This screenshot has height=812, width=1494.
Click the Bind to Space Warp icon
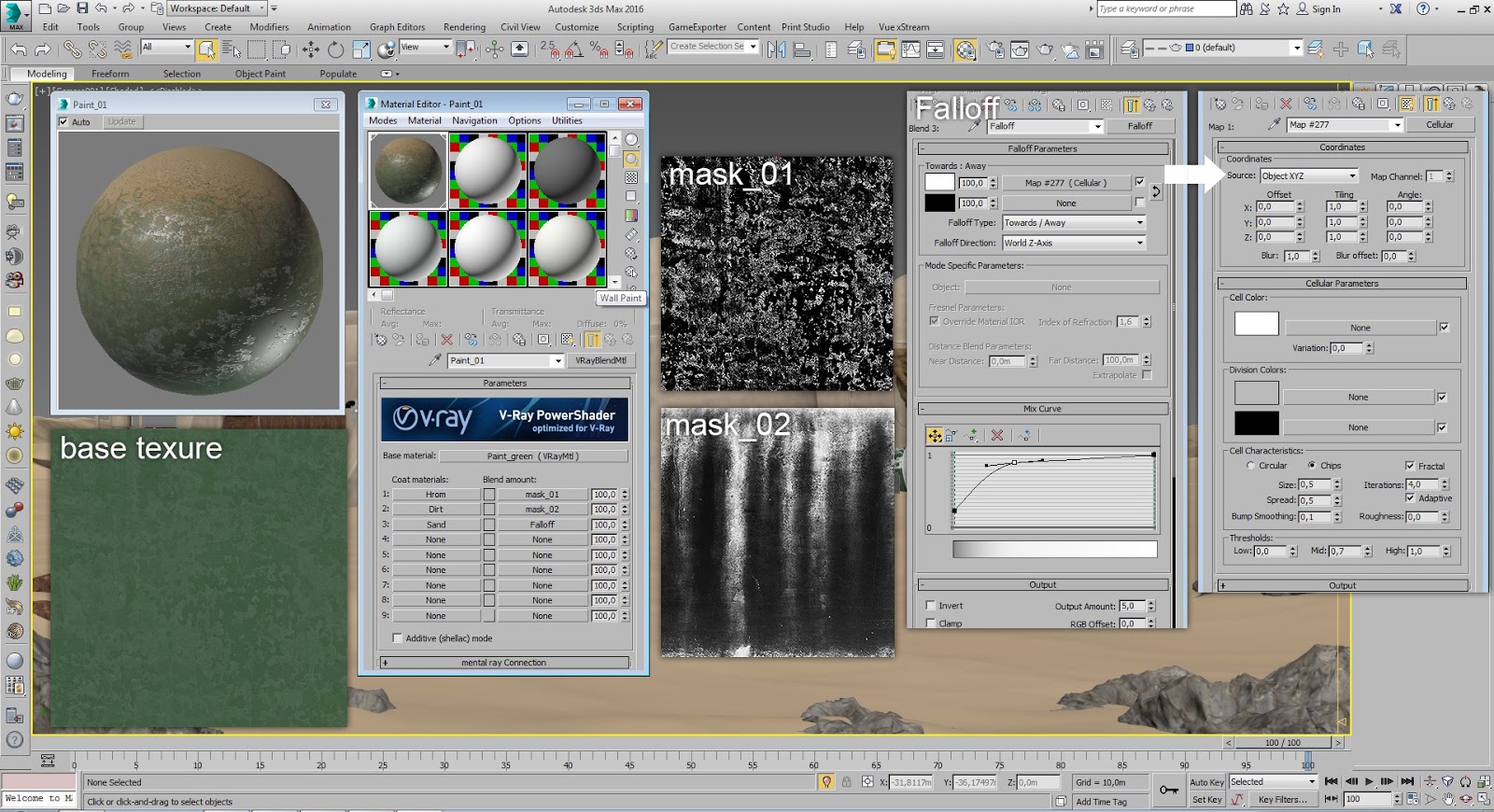point(122,49)
